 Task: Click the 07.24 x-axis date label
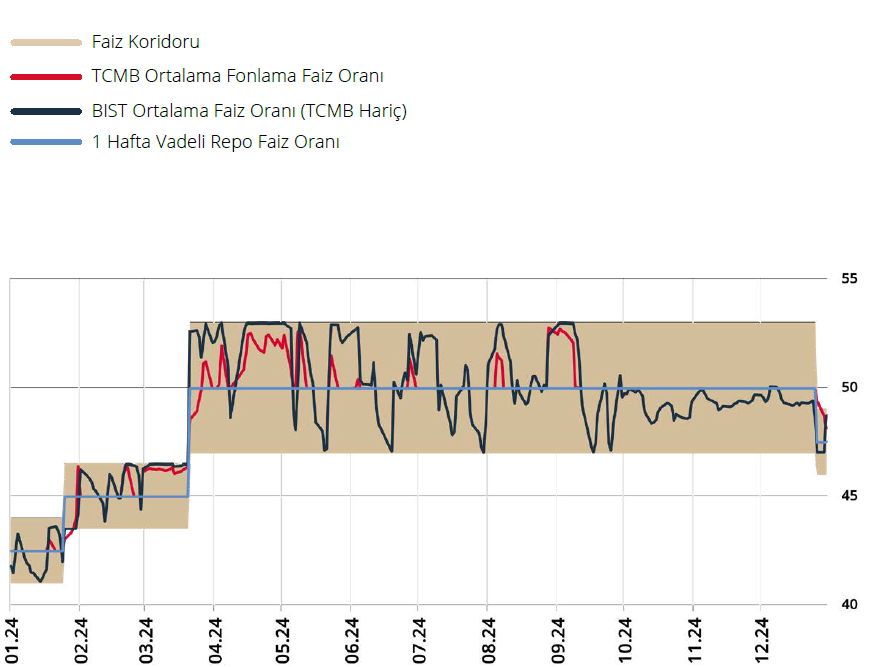(x=419, y=641)
